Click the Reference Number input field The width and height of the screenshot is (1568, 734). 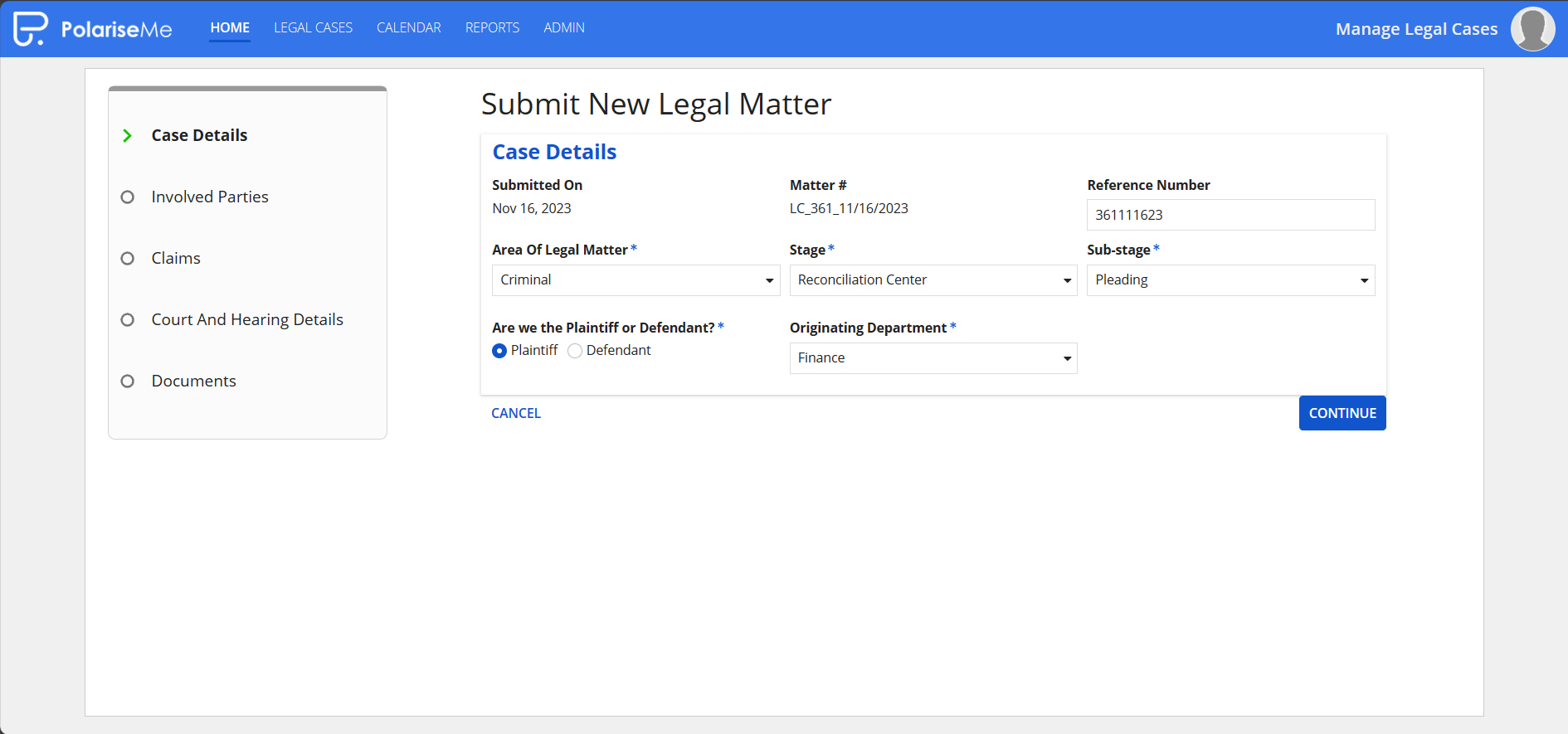tap(1230, 215)
